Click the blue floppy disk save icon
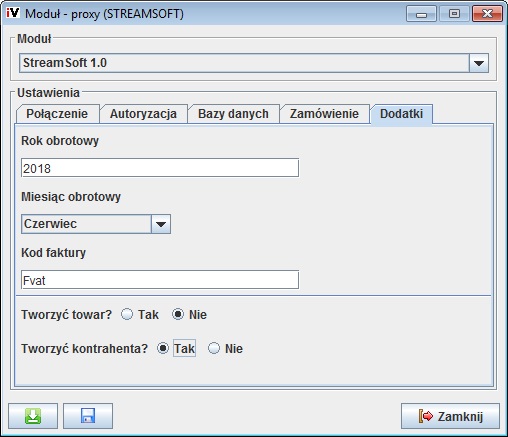508x437 pixels. pyautogui.click(x=88, y=416)
